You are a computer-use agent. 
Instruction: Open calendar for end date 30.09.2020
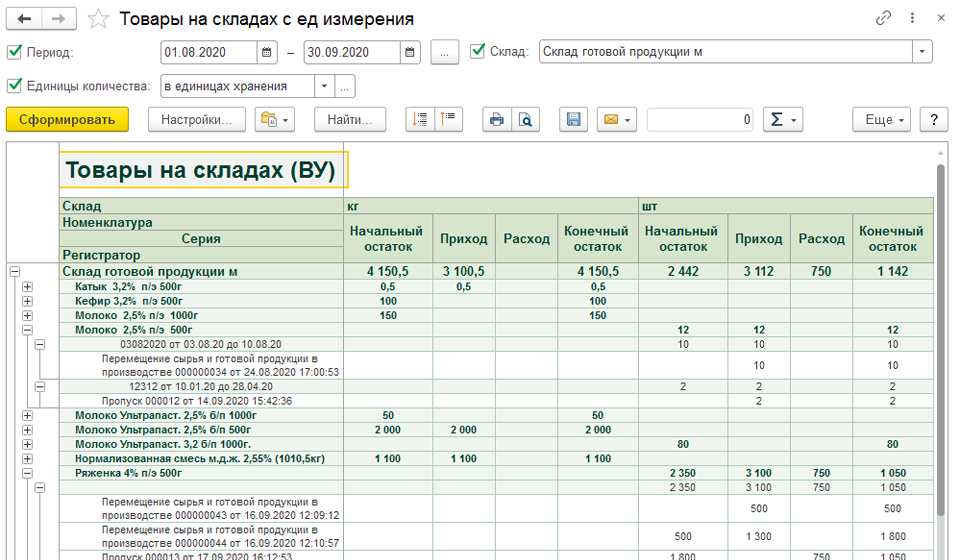pyautogui.click(x=410, y=52)
